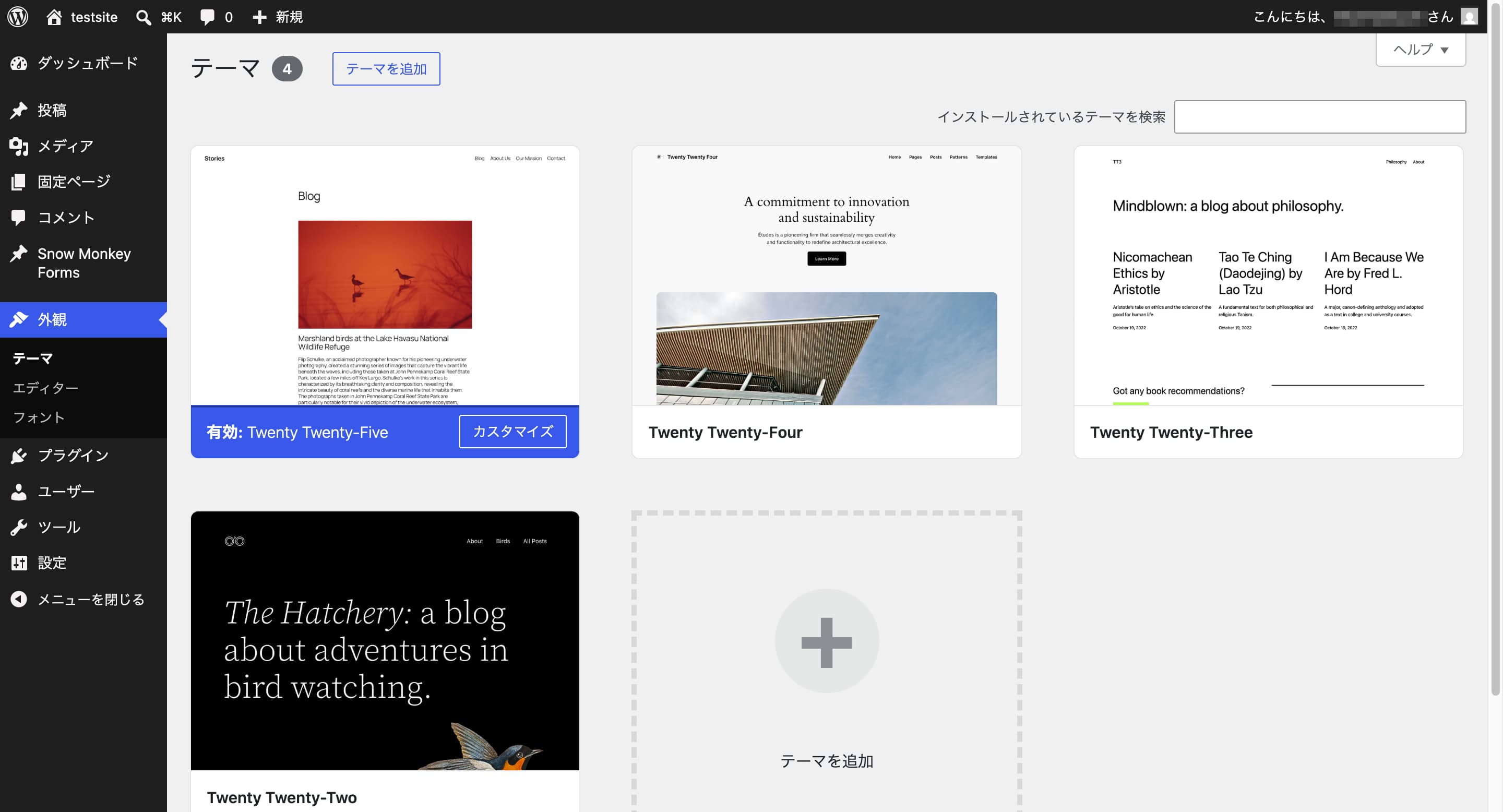Expand the ヘルプ dropdown tab
The width and height of the screenshot is (1503, 812).
click(x=1421, y=50)
